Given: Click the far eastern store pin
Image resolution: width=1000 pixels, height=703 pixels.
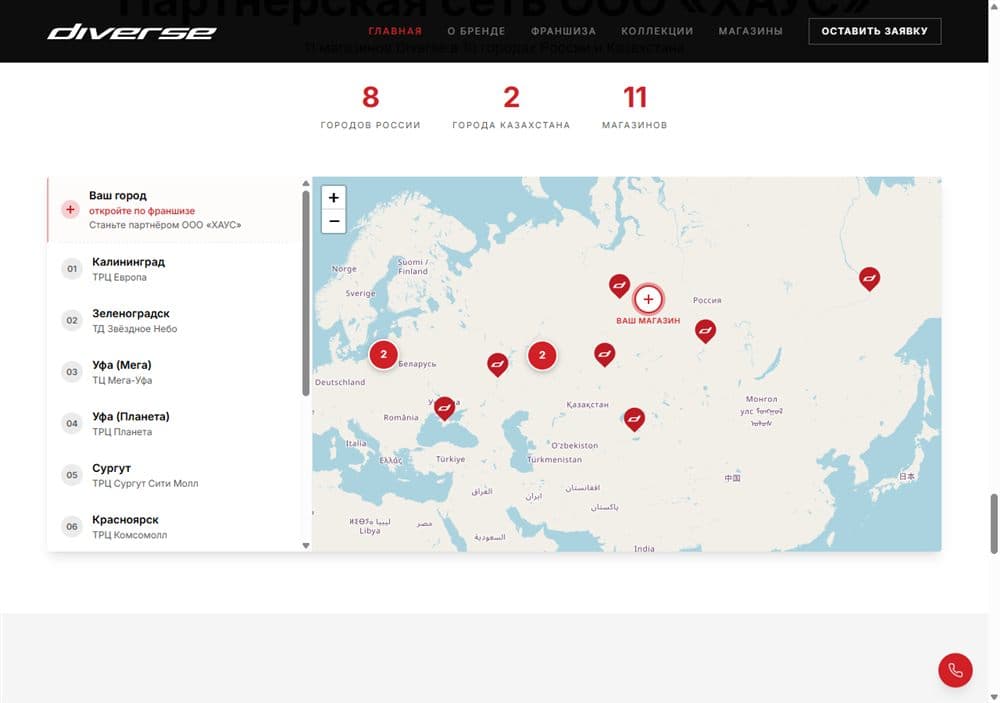Looking at the screenshot, I should (x=869, y=278).
